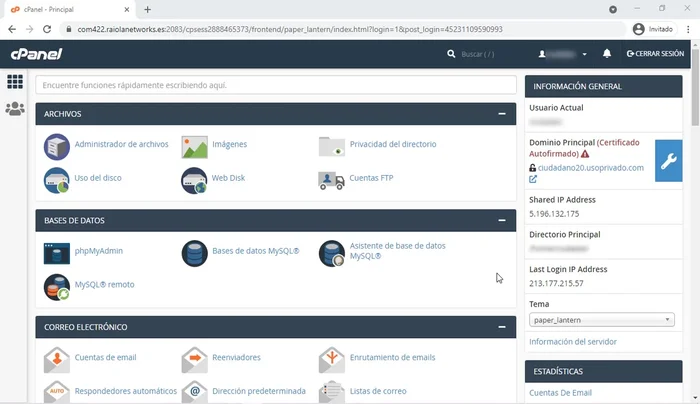700x404 pixels.
Task: Open Bases de datos MySQL icon
Action: click(194, 253)
